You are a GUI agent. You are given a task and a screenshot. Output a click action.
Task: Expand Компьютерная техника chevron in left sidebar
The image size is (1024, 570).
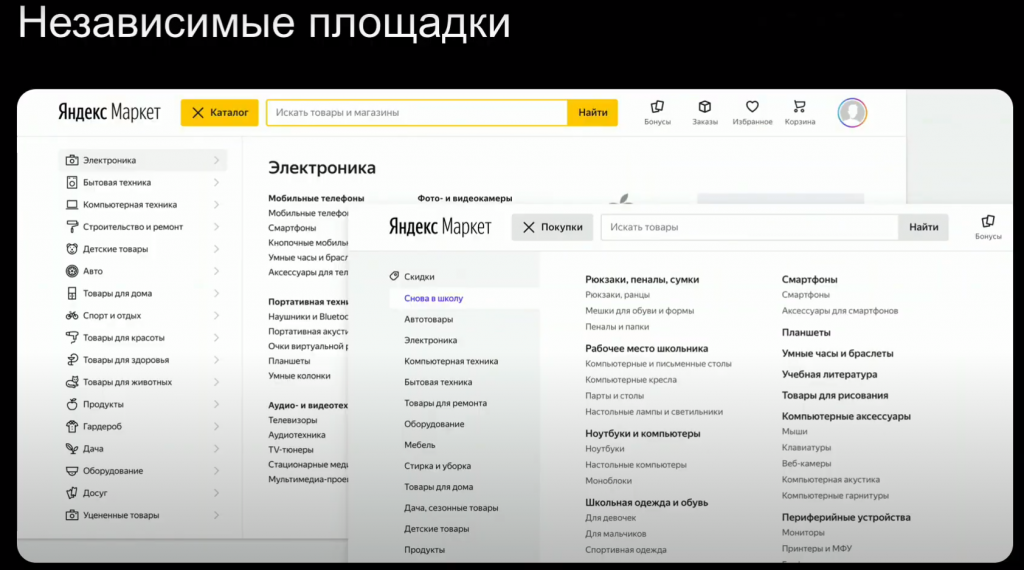(x=216, y=204)
